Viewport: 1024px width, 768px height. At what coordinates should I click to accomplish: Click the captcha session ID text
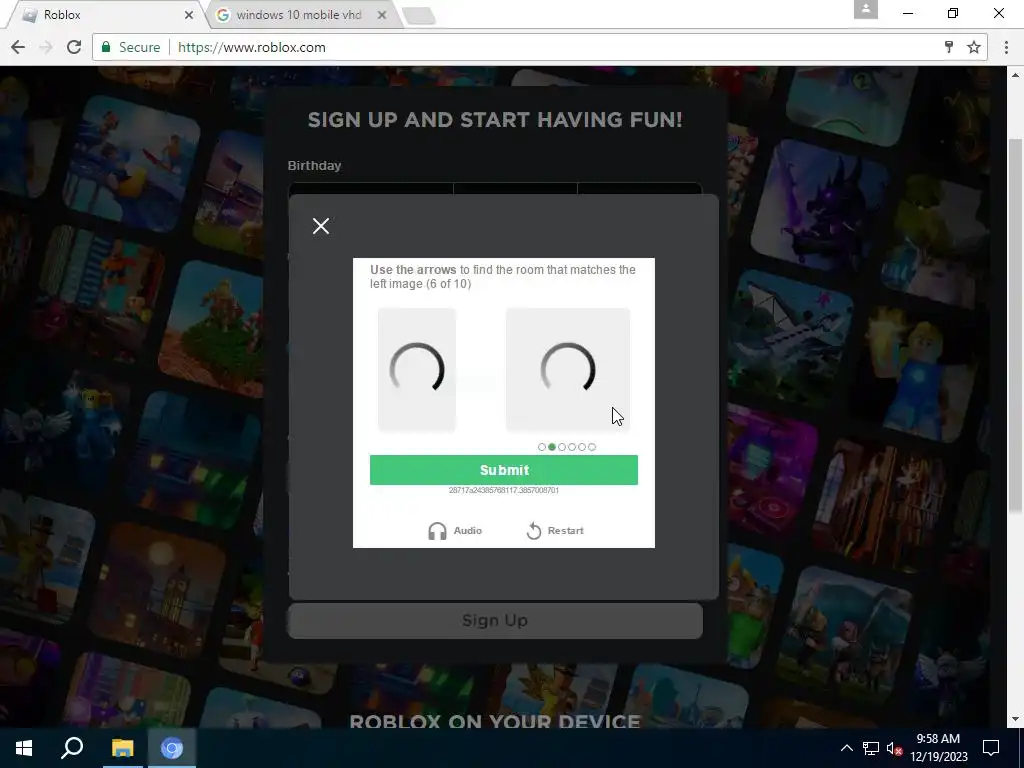point(504,490)
